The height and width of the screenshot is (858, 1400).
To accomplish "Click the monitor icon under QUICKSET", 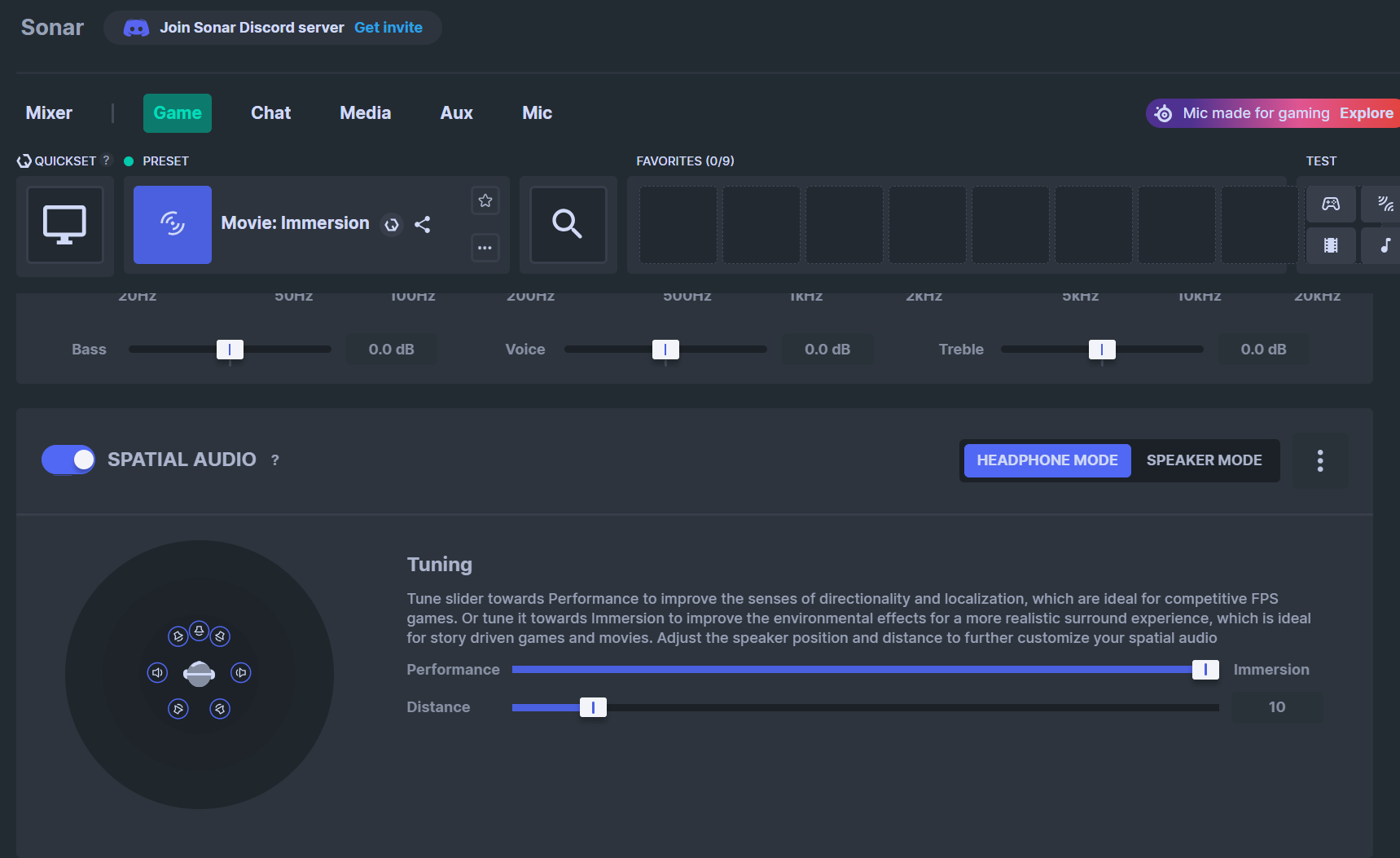I will (64, 226).
